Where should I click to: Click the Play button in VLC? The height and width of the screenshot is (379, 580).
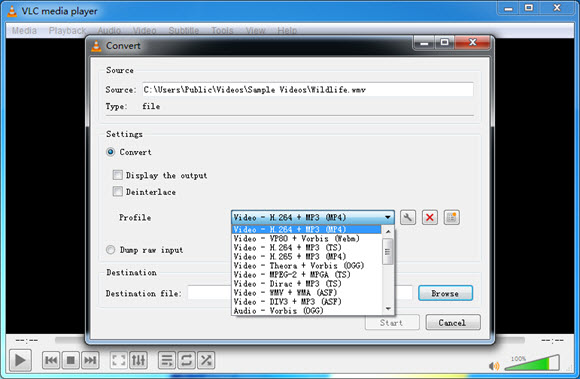point(20,360)
